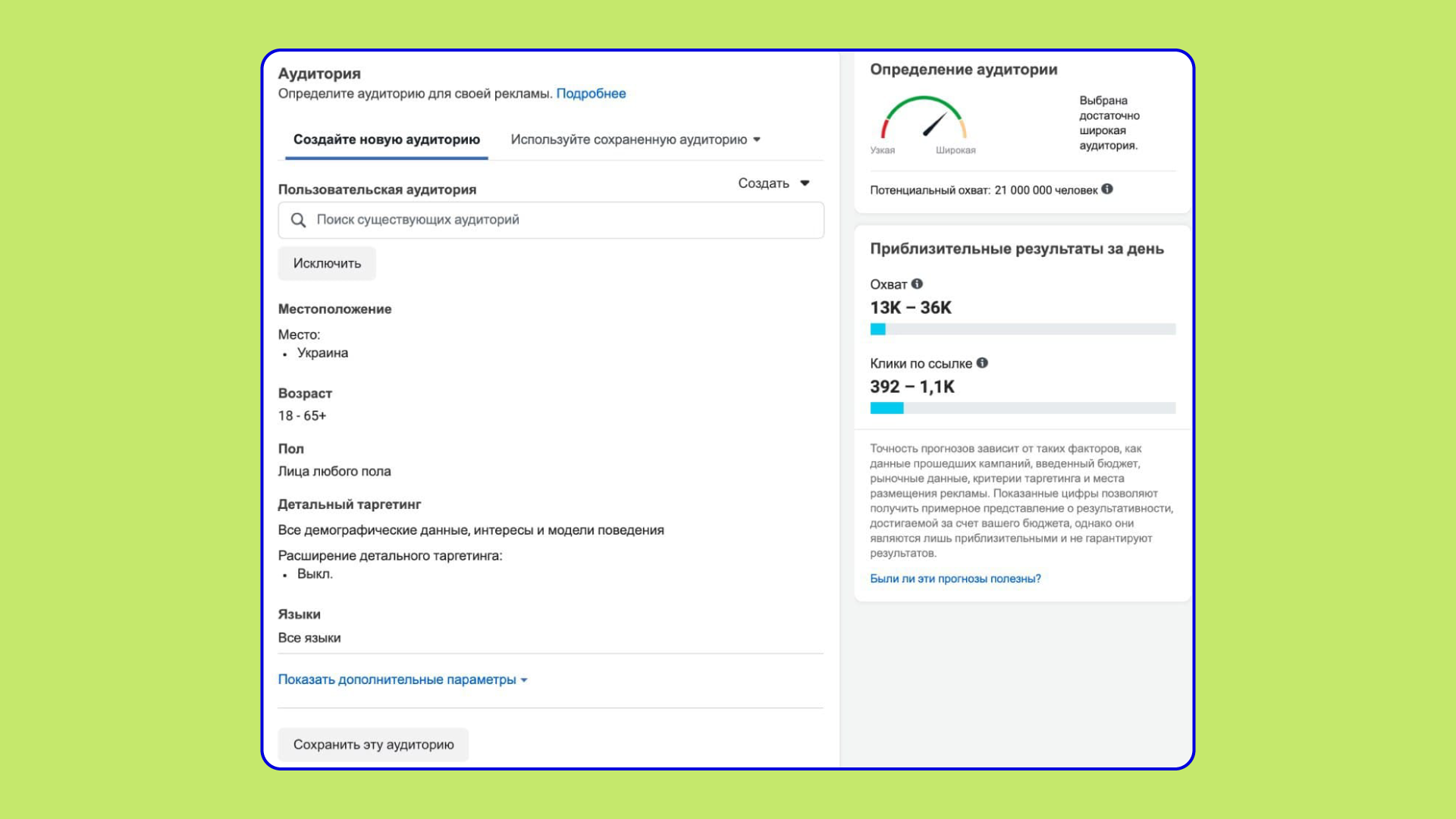Image resolution: width=1456 pixels, height=819 pixels.
Task: Click info icon next to potential reach
Action: click(1107, 189)
